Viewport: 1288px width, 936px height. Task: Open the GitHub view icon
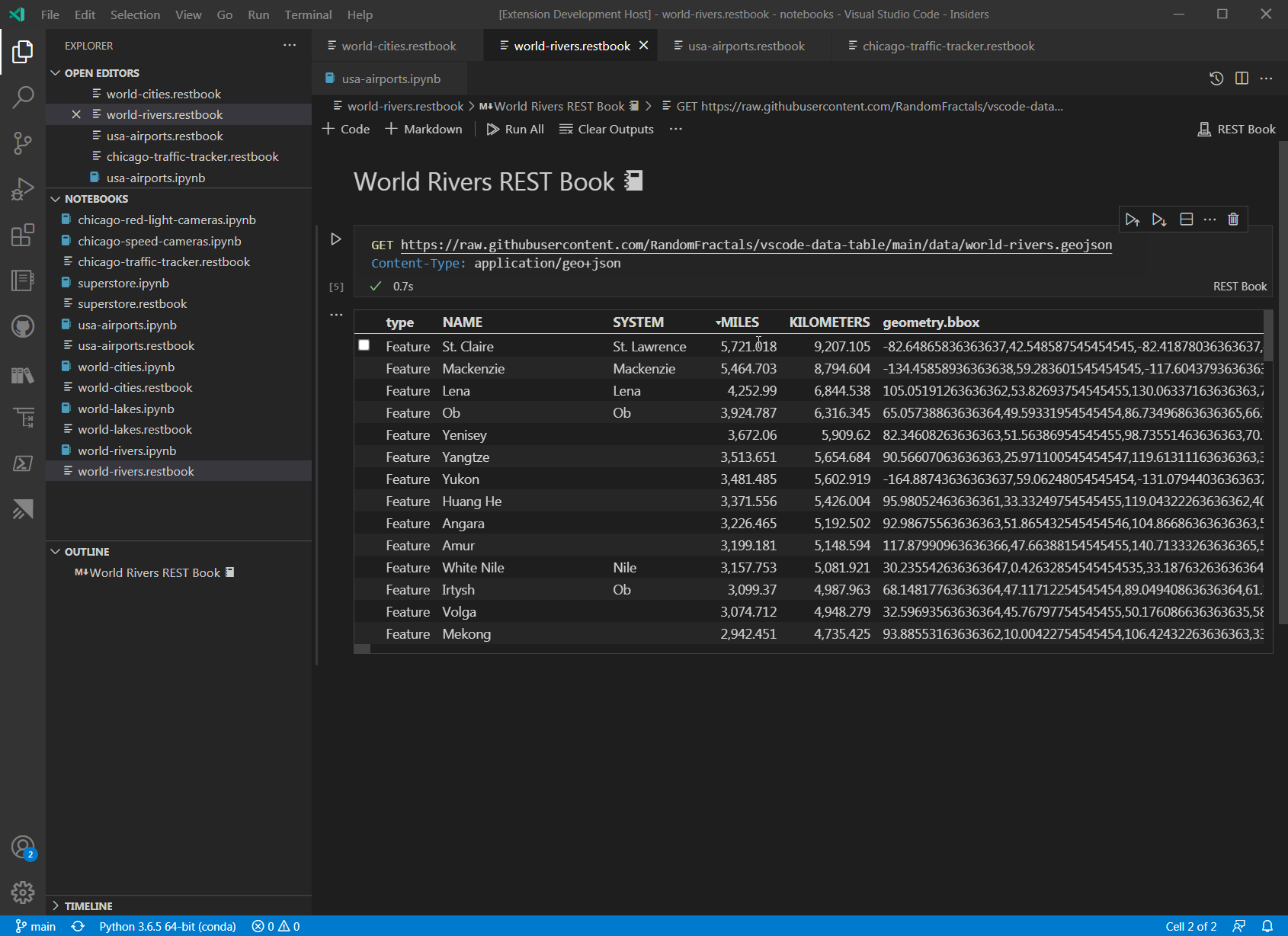[23, 326]
